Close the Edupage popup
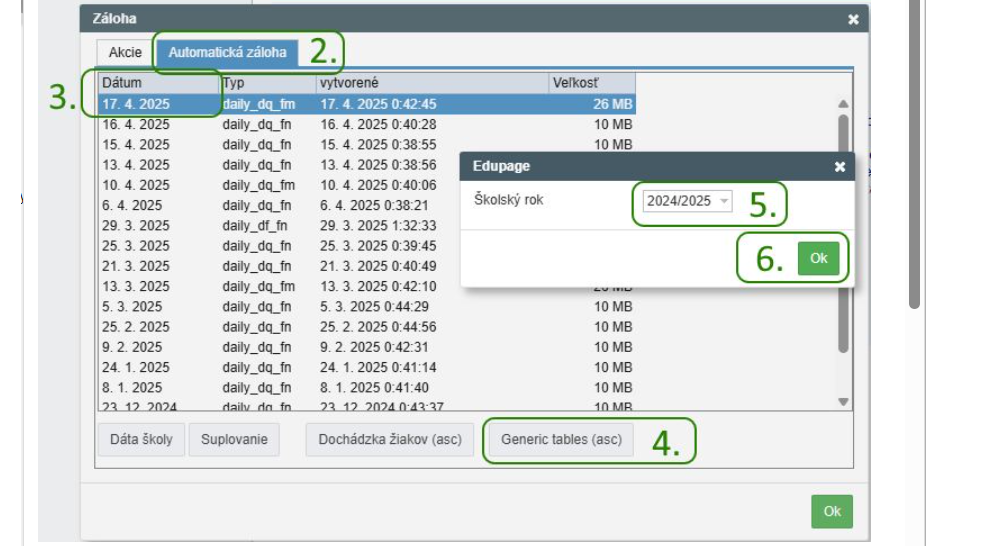Image resolution: width=998 pixels, height=546 pixels. 839,167
